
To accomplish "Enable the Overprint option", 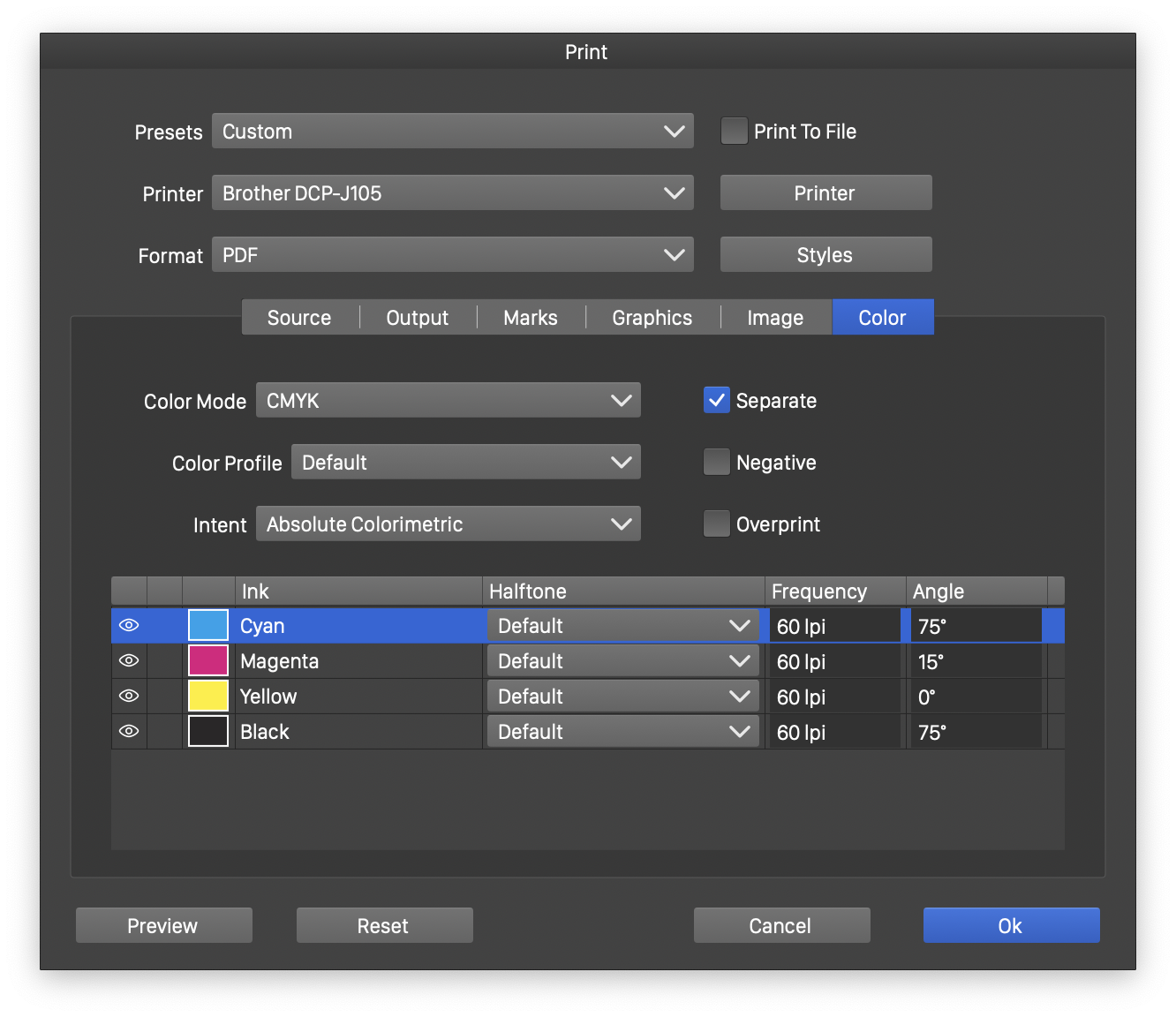I will pos(717,524).
